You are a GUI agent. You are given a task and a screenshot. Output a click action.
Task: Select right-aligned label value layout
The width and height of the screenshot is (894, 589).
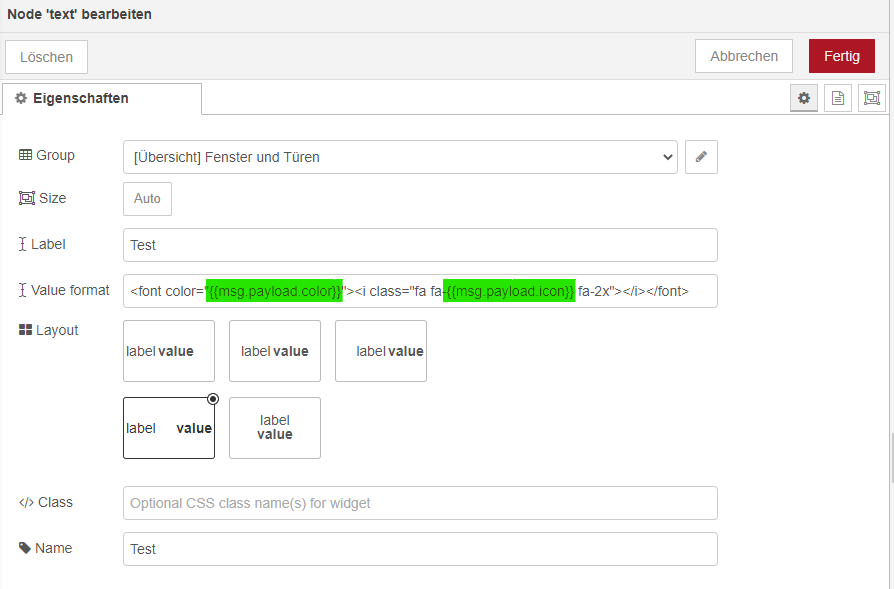click(381, 351)
